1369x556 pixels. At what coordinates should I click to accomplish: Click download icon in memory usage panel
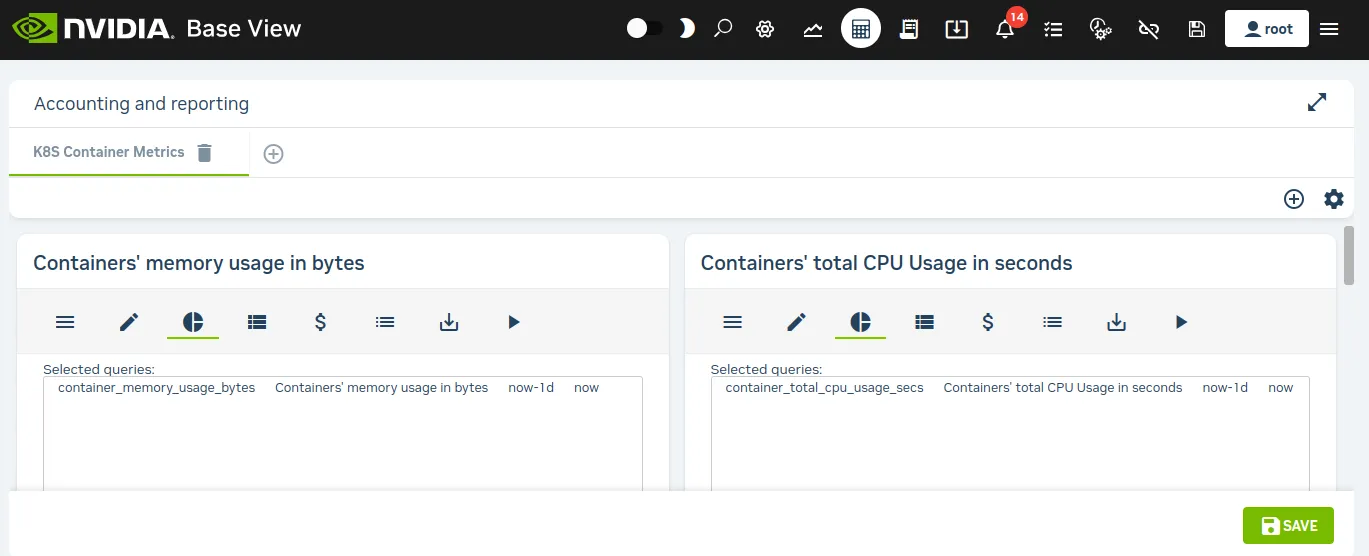pyautogui.click(x=449, y=322)
